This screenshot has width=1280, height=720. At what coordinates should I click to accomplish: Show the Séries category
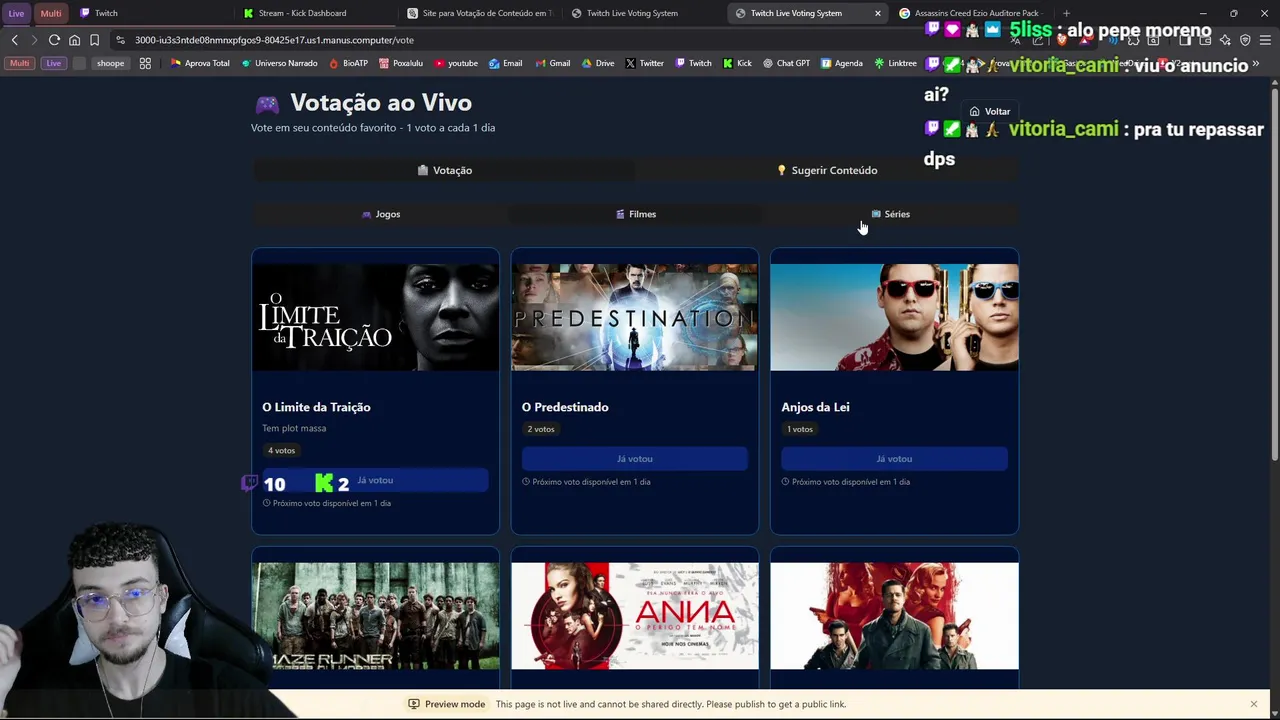pos(890,214)
